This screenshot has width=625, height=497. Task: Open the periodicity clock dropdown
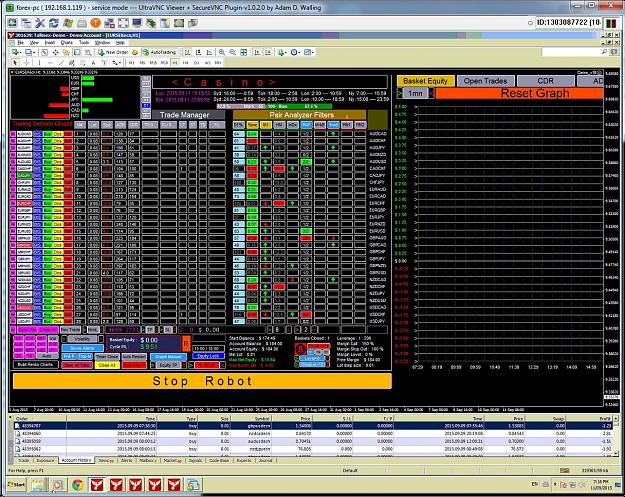[295, 52]
